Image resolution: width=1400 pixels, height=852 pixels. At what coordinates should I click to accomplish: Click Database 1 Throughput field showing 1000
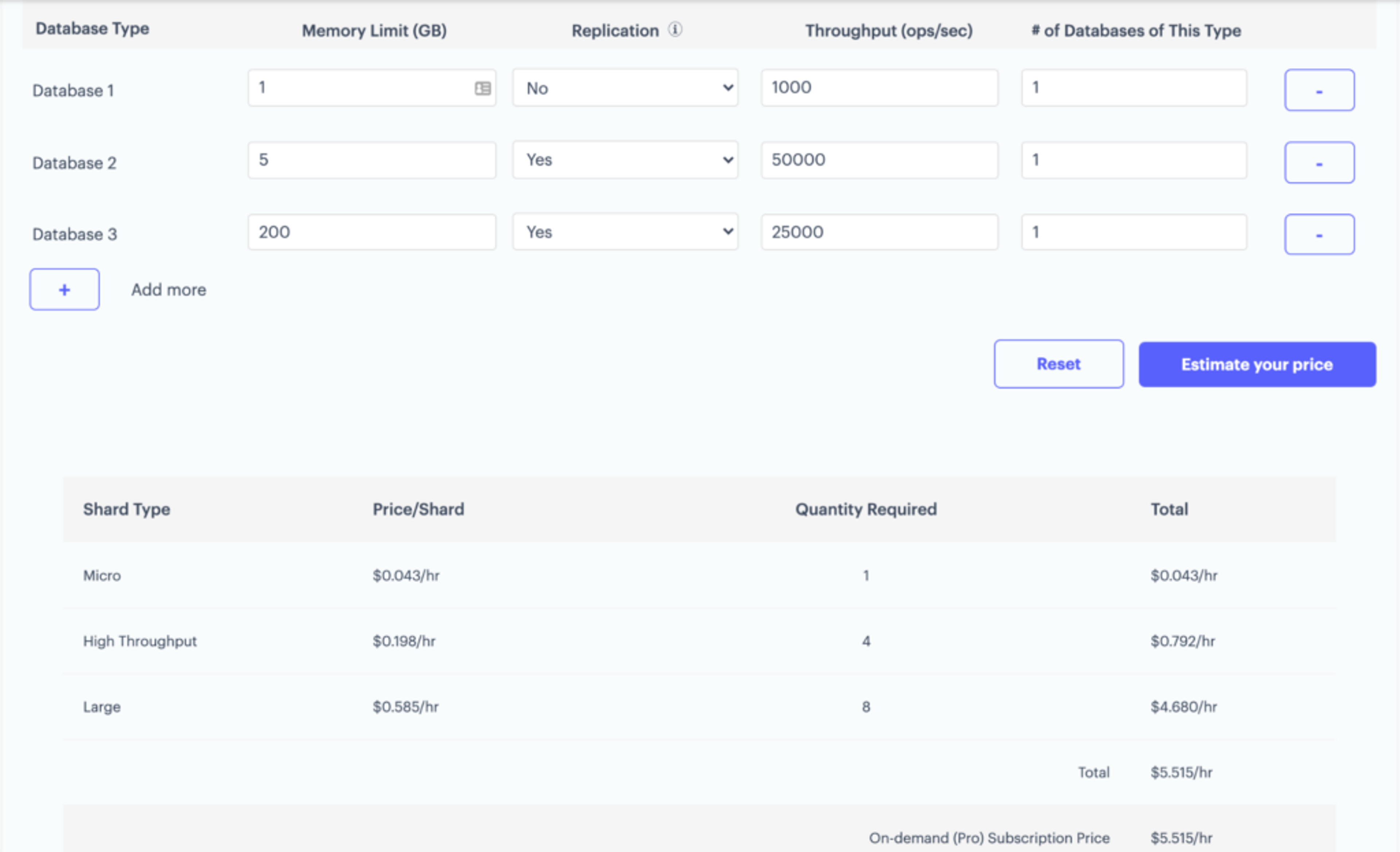tap(879, 88)
